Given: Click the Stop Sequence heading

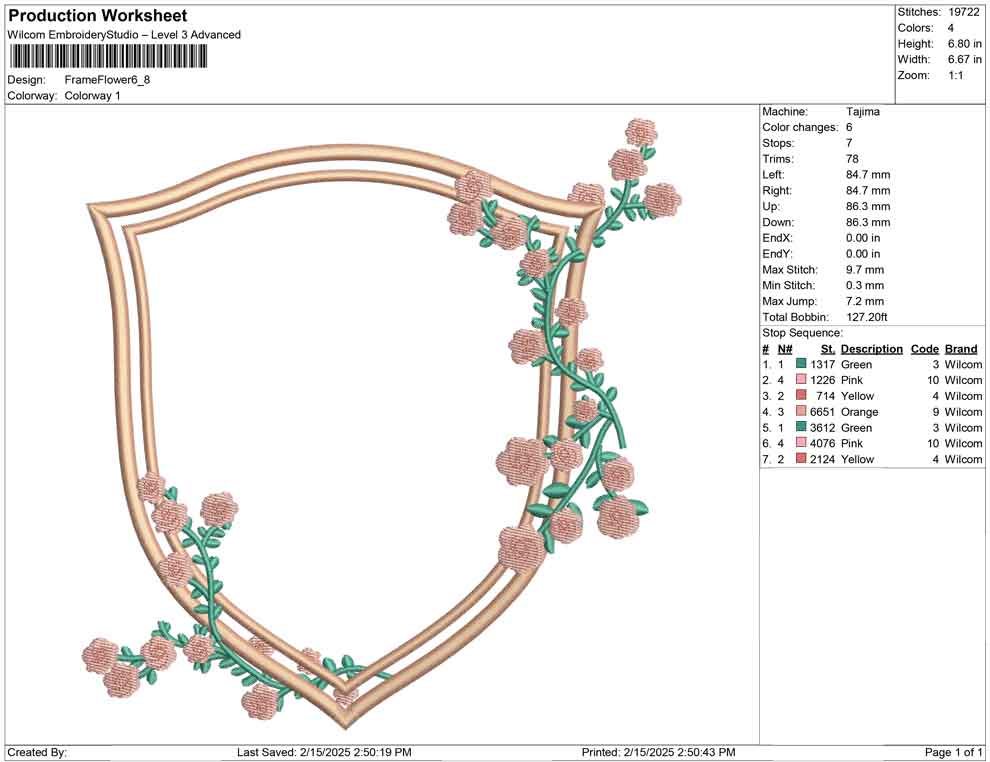Looking at the screenshot, I should 802,333.
